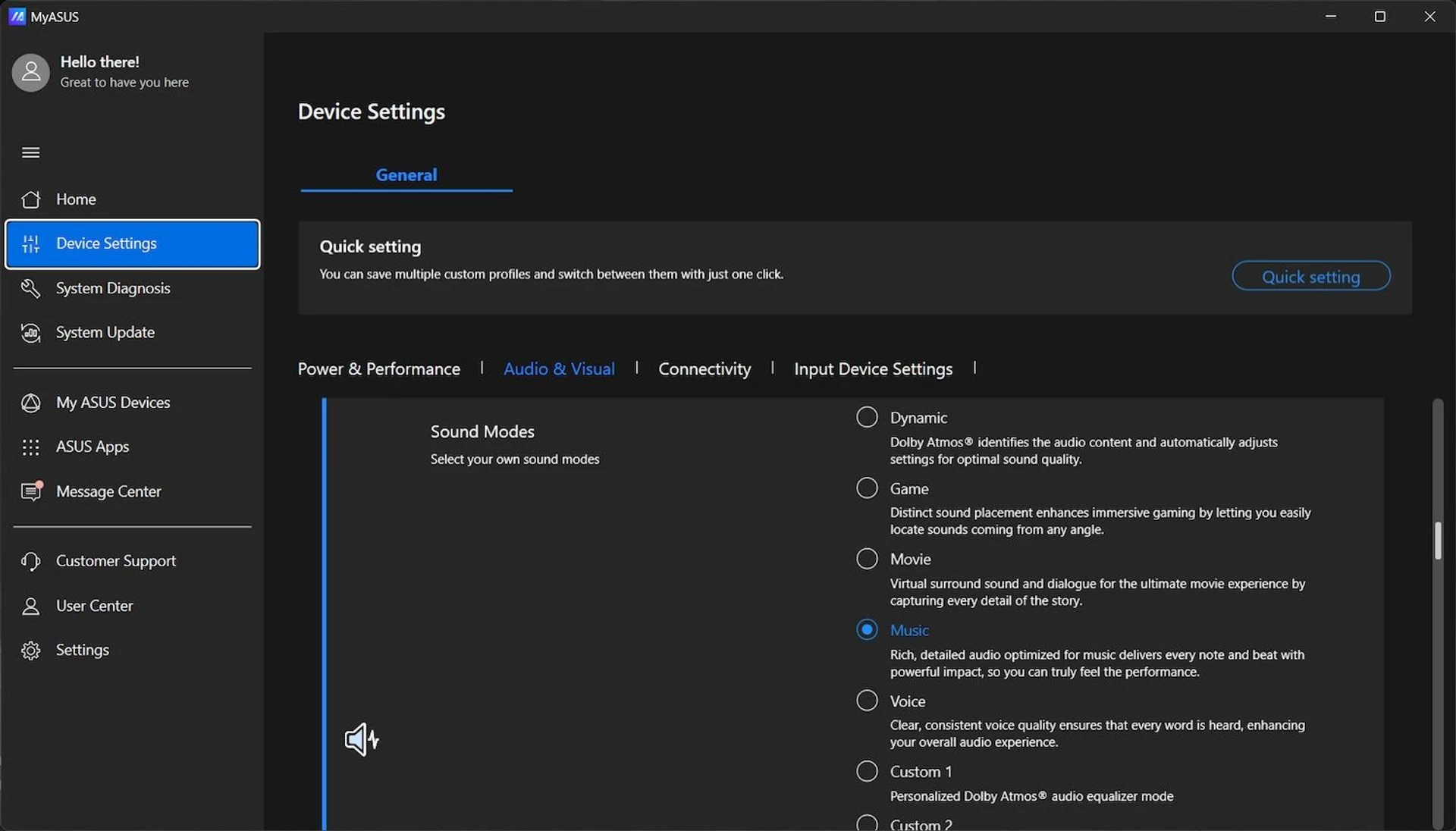
Task: Click the 'Sound Modes' heading text
Action: [482, 431]
